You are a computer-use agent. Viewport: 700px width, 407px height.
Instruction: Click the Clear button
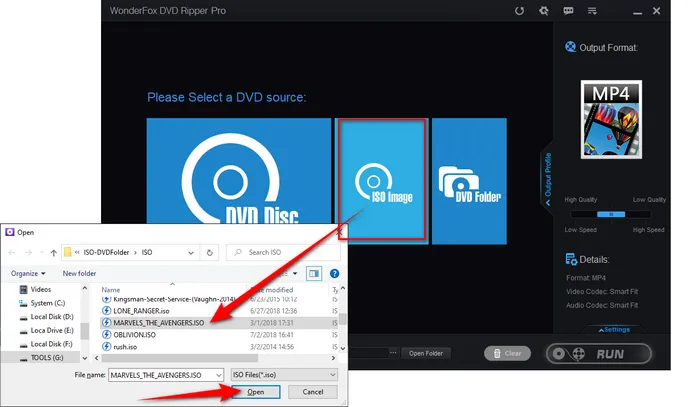pyautogui.click(x=508, y=353)
